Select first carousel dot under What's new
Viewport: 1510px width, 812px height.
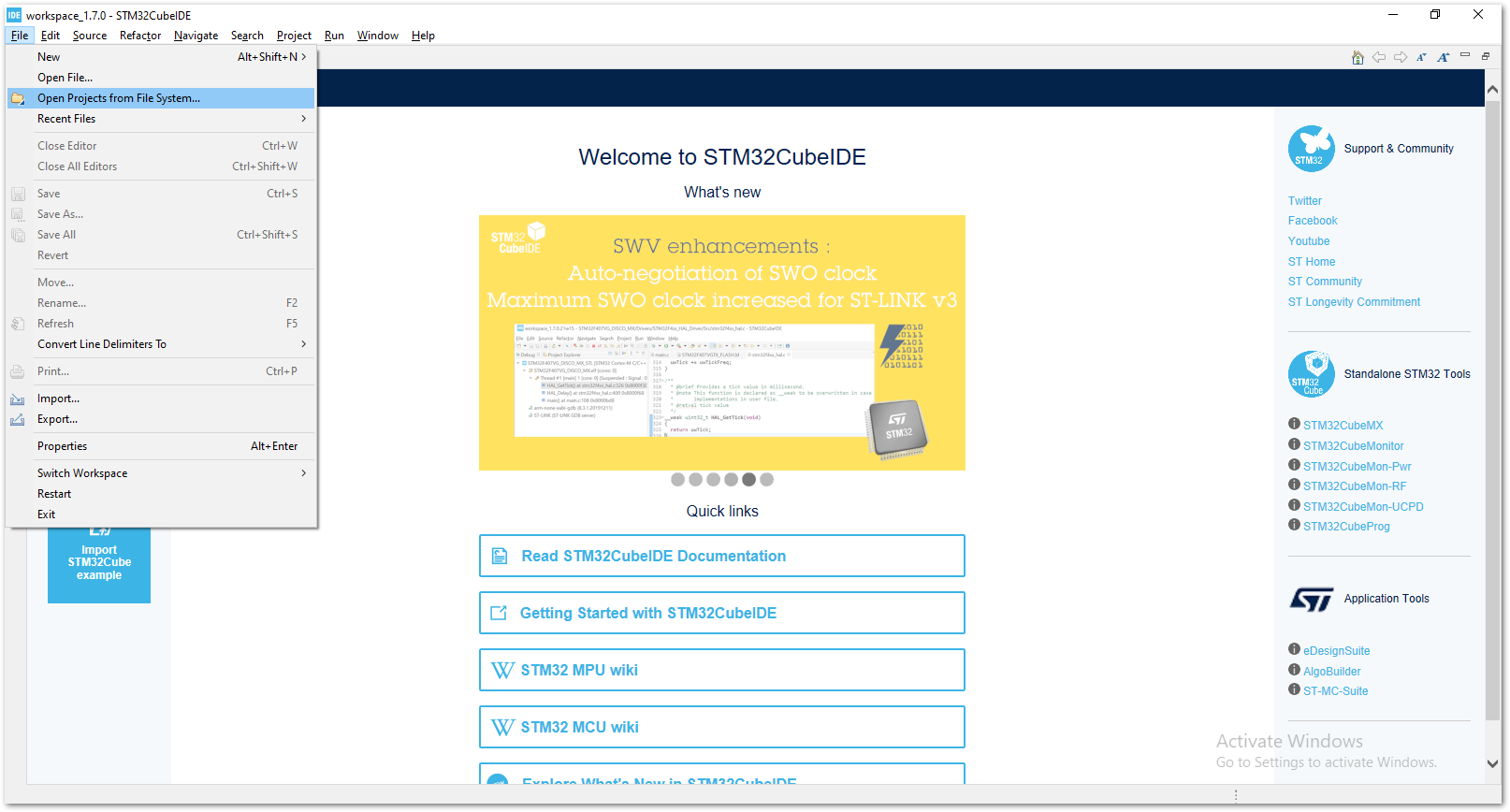coord(677,480)
